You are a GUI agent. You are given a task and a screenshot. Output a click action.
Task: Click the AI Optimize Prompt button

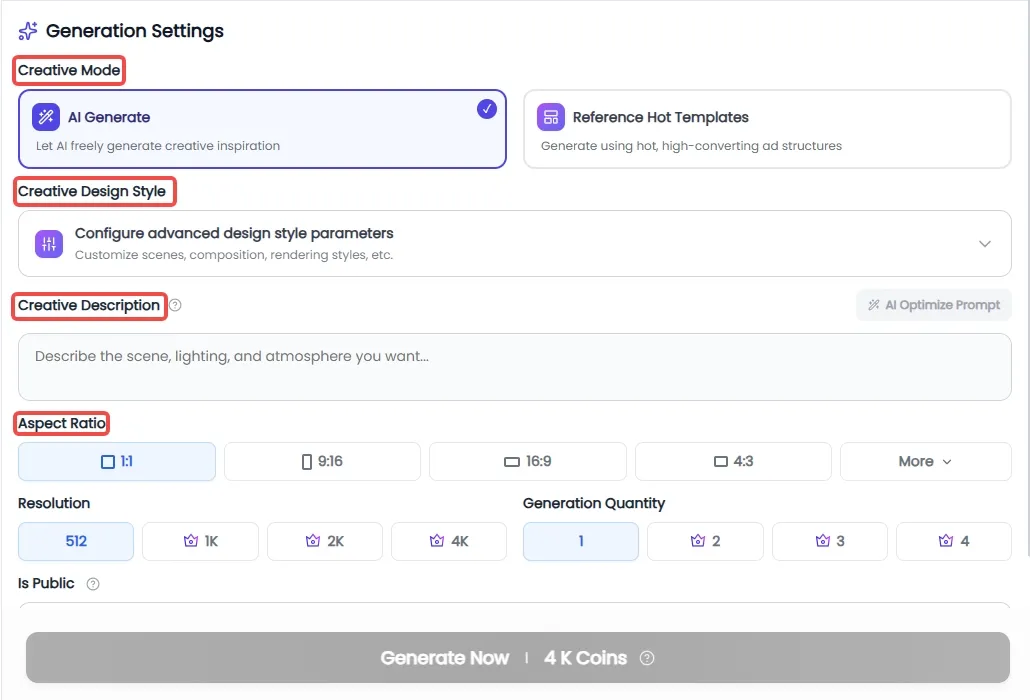[x=933, y=305]
